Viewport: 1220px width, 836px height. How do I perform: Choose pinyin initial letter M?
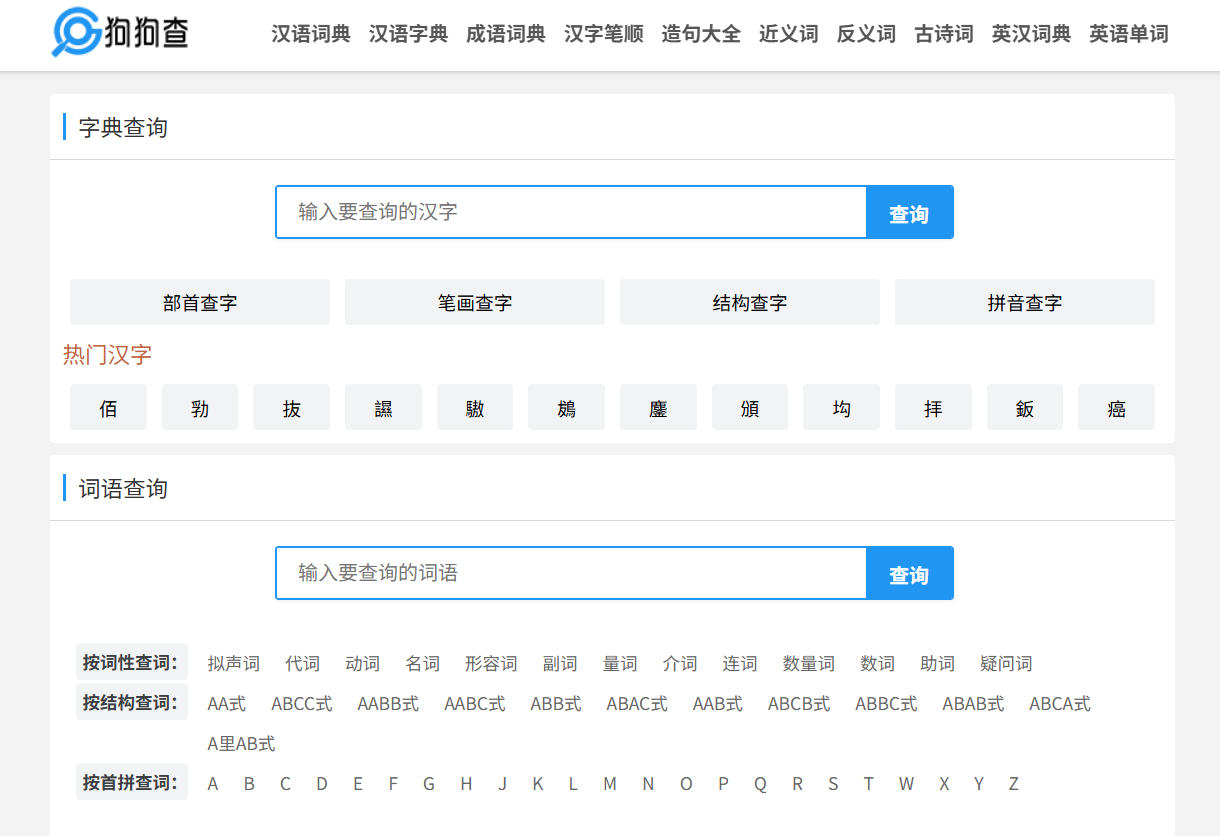[x=610, y=783]
